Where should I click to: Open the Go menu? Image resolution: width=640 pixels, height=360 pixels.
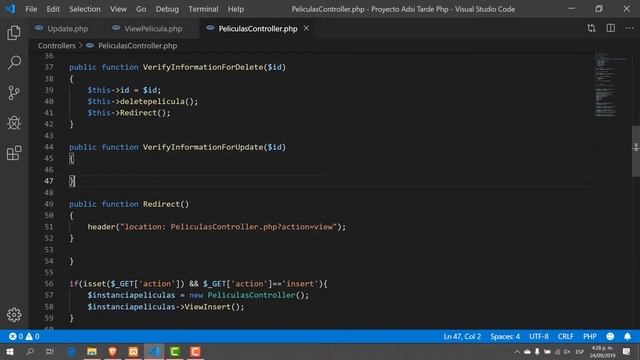[141, 9]
